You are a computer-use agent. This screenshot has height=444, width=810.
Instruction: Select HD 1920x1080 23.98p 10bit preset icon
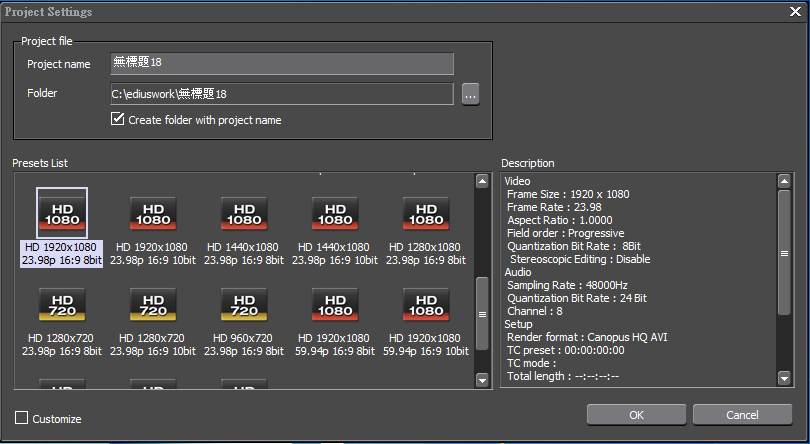coord(153,213)
